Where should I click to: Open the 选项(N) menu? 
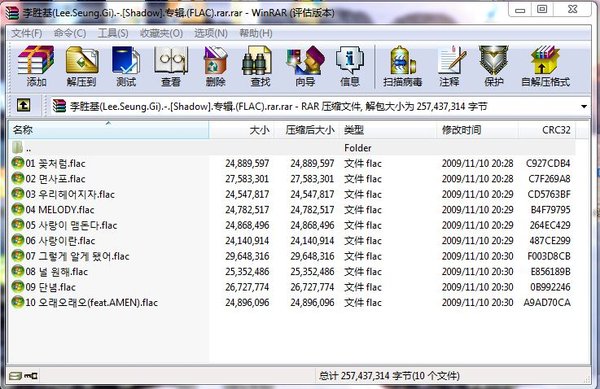coord(211,33)
